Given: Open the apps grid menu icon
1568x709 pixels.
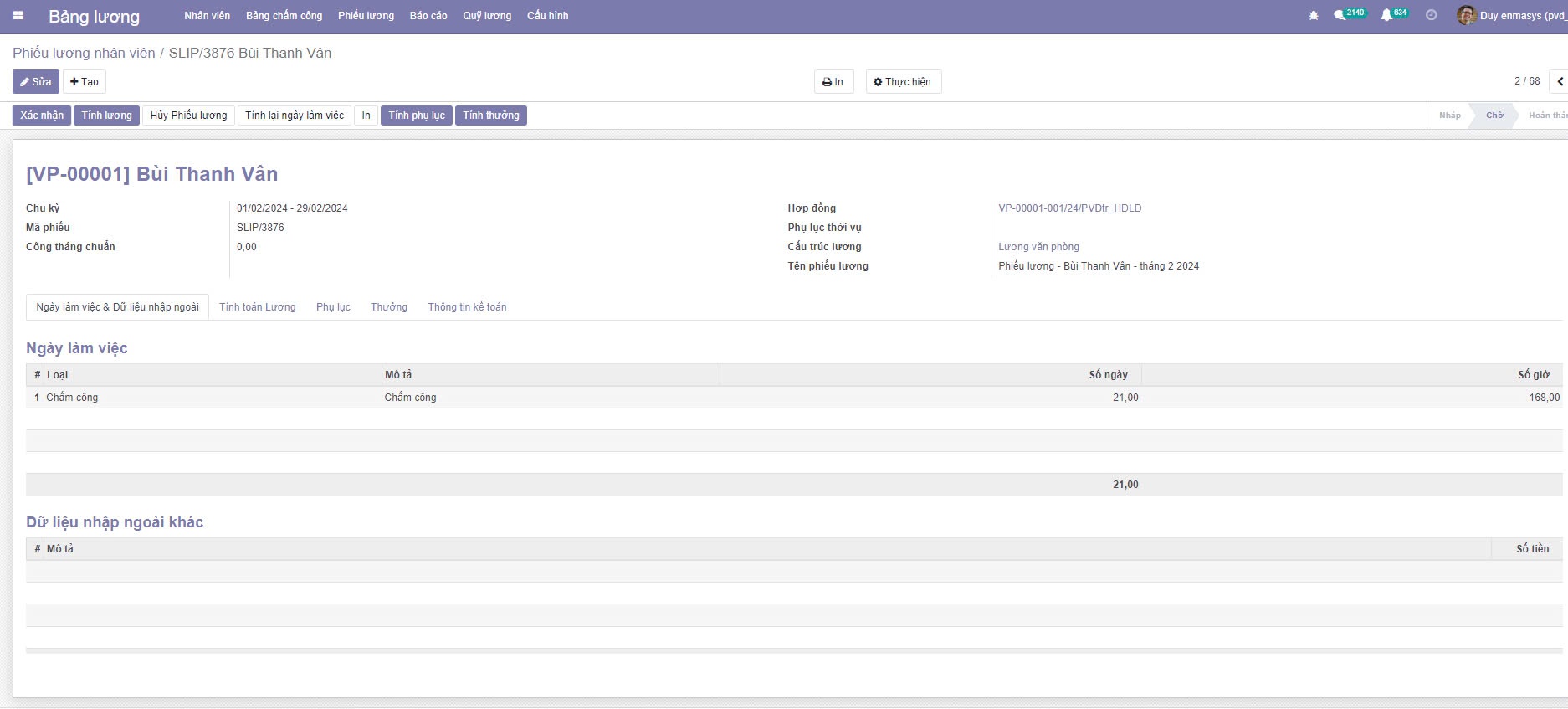Looking at the screenshot, I should (x=18, y=16).
